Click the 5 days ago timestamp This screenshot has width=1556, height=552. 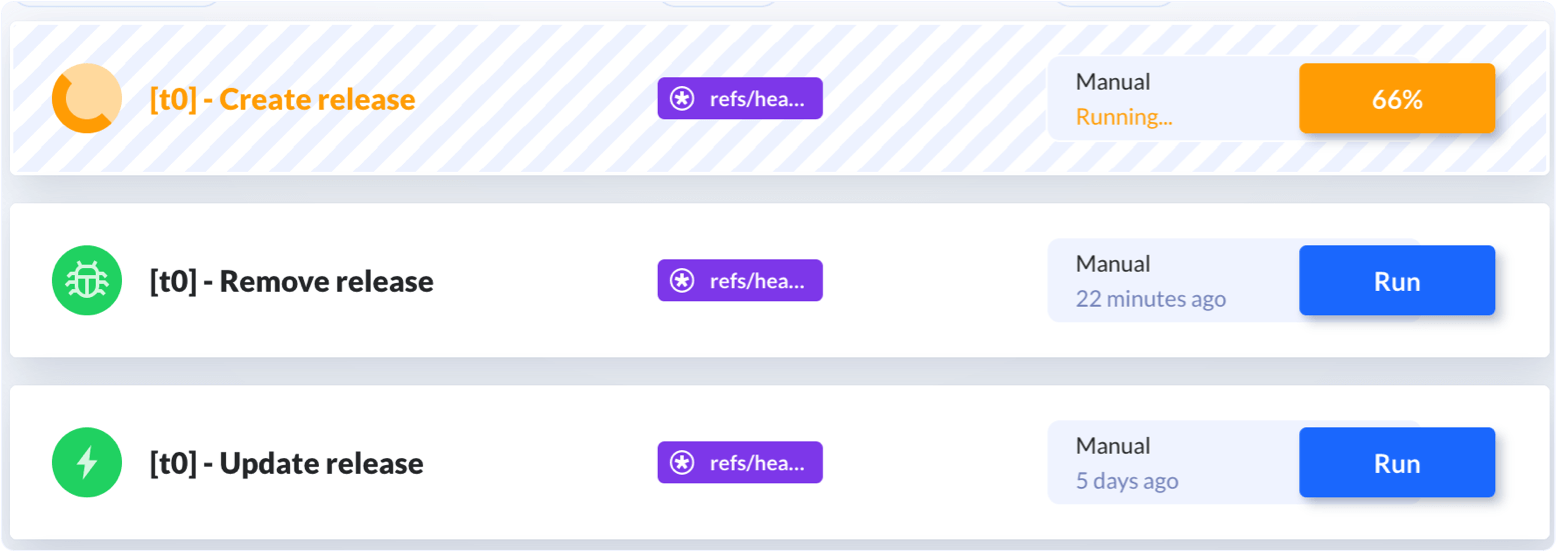[1127, 481]
